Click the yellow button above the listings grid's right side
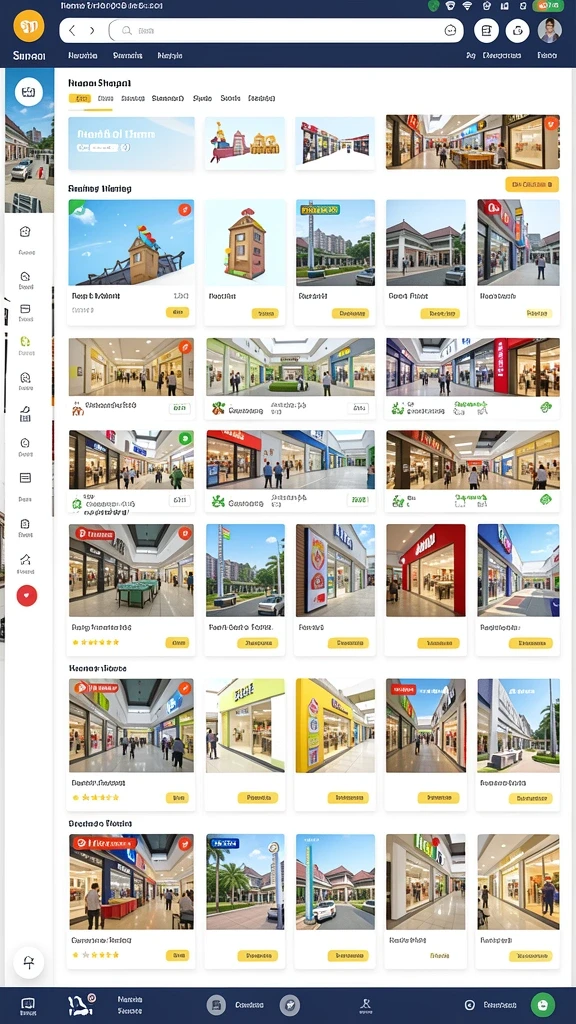This screenshot has width=576, height=1024. pos(532,184)
